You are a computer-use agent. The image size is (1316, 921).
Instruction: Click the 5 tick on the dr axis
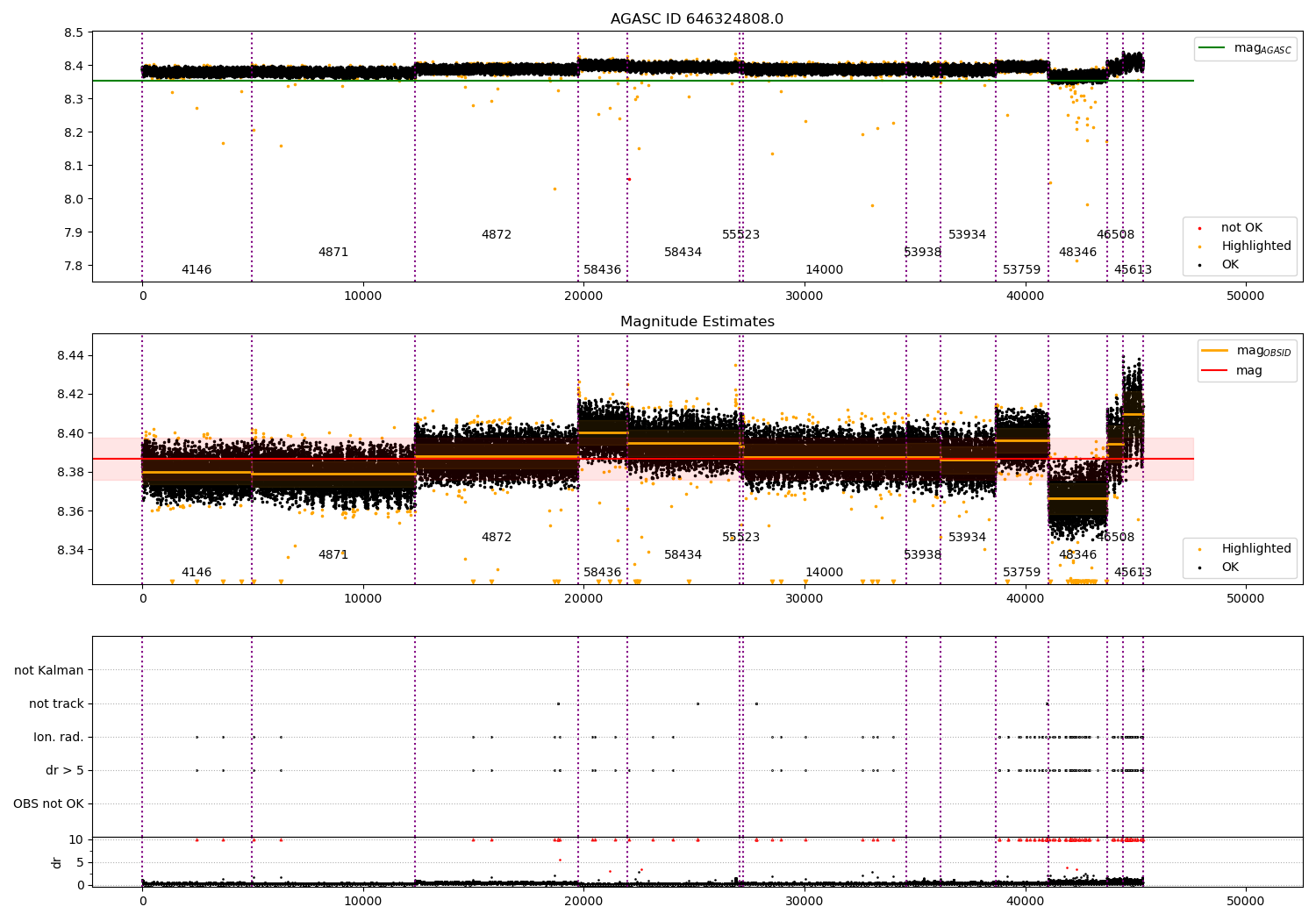pyautogui.click(x=80, y=863)
